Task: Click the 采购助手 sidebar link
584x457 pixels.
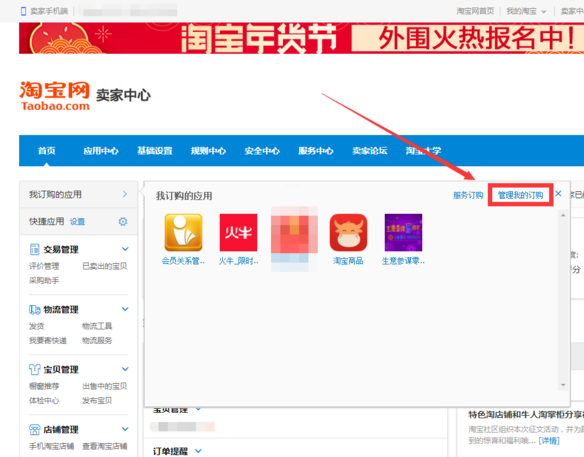Action: click(x=44, y=280)
